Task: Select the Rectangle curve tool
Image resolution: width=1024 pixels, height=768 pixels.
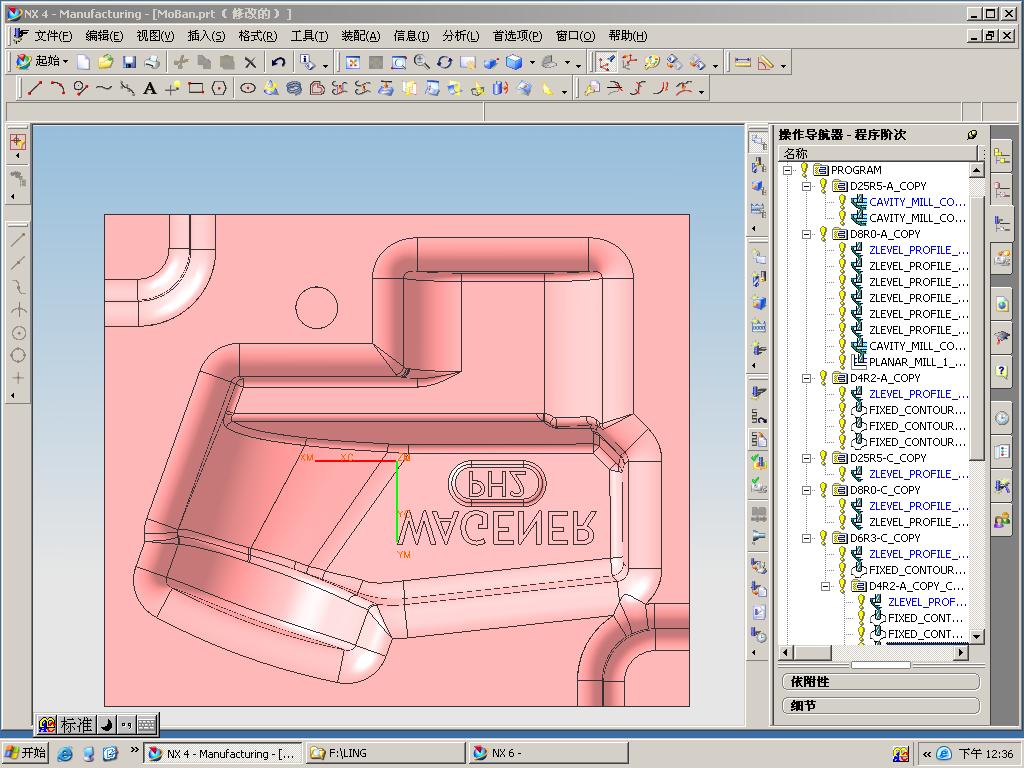Action: pyautogui.click(x=196, y=88)
